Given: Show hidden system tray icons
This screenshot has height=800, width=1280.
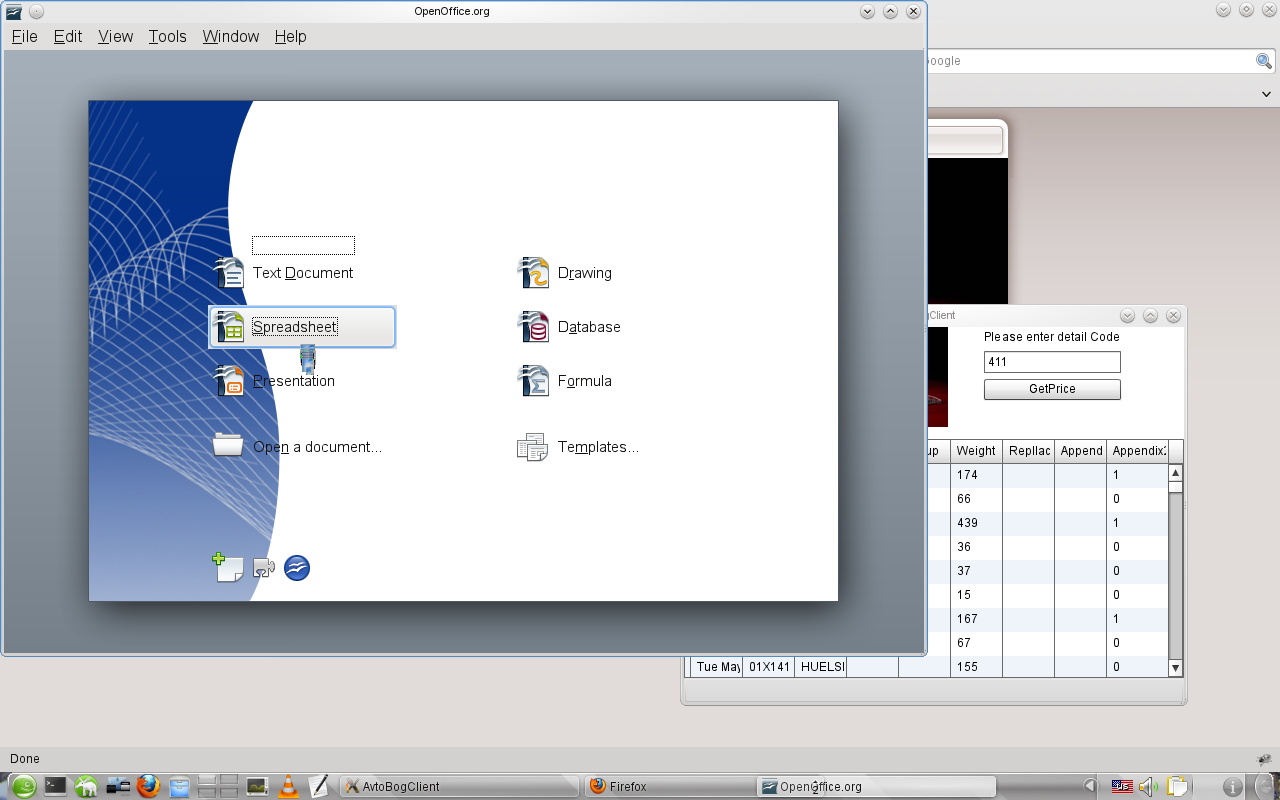Looking at the screenshot, I should coord(1091,787).
